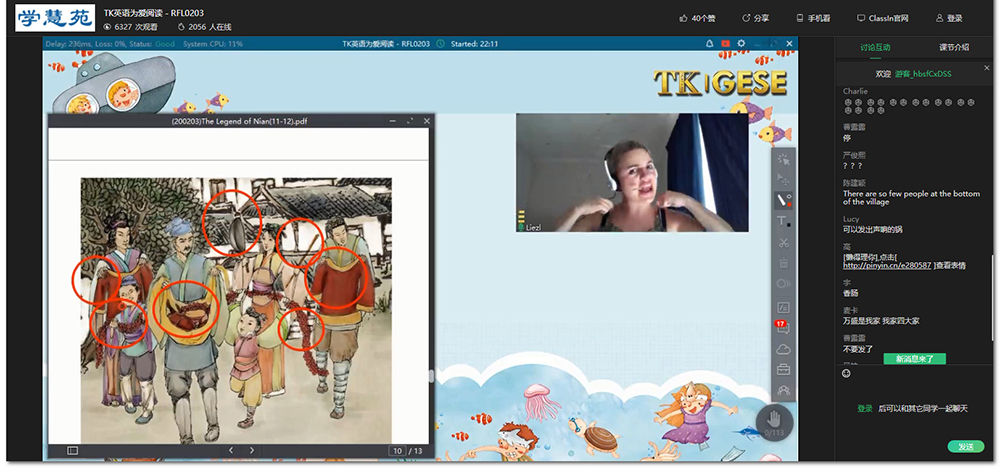Screen dimensions: 1000x468
Task: Go to previous PDF page
Action: pyautogui.click(x=231, y=450)
